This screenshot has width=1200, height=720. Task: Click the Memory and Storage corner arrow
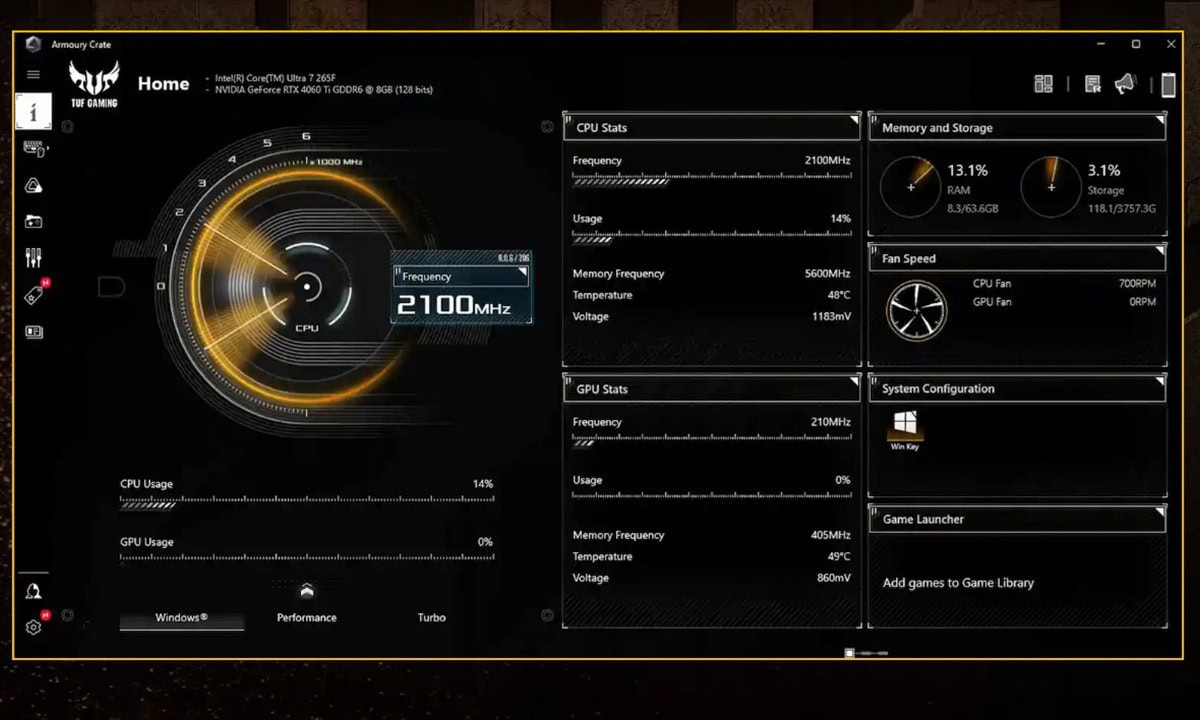(1159, 121)
